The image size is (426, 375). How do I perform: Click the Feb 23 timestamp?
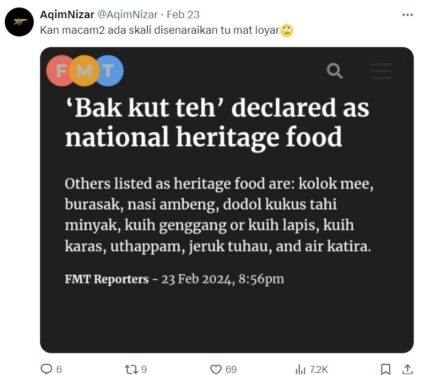click(183, 15)
